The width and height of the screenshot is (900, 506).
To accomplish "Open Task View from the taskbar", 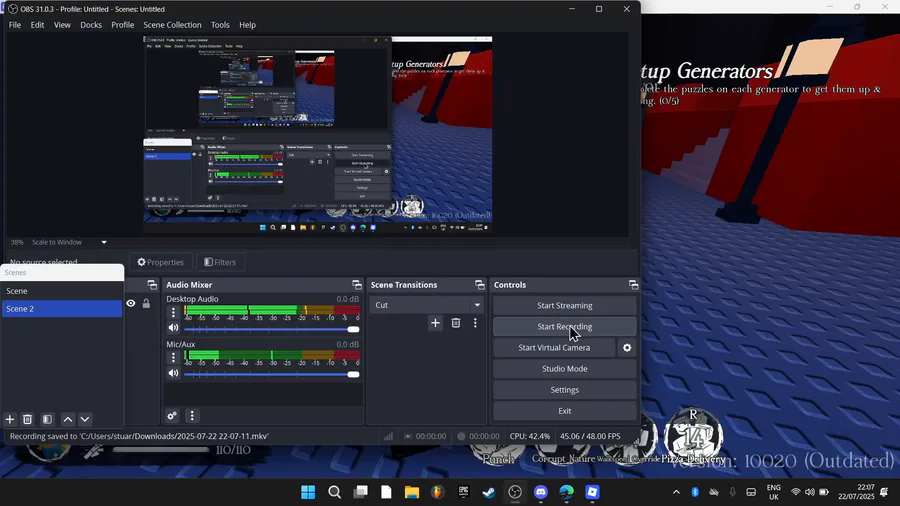I will pyautogui.click(x=360, y=492).
